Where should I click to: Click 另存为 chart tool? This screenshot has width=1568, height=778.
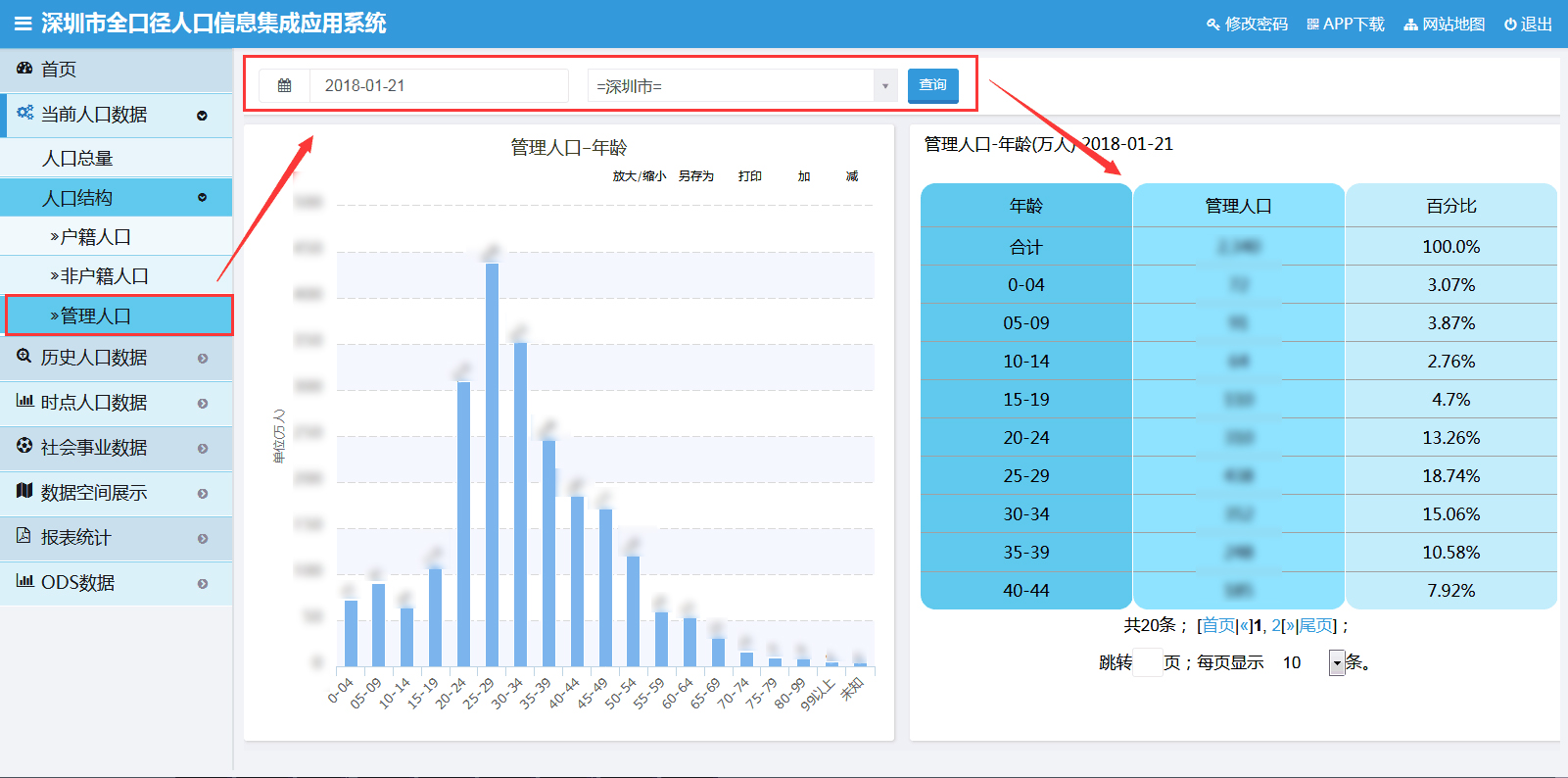click(x=695, y=176)
